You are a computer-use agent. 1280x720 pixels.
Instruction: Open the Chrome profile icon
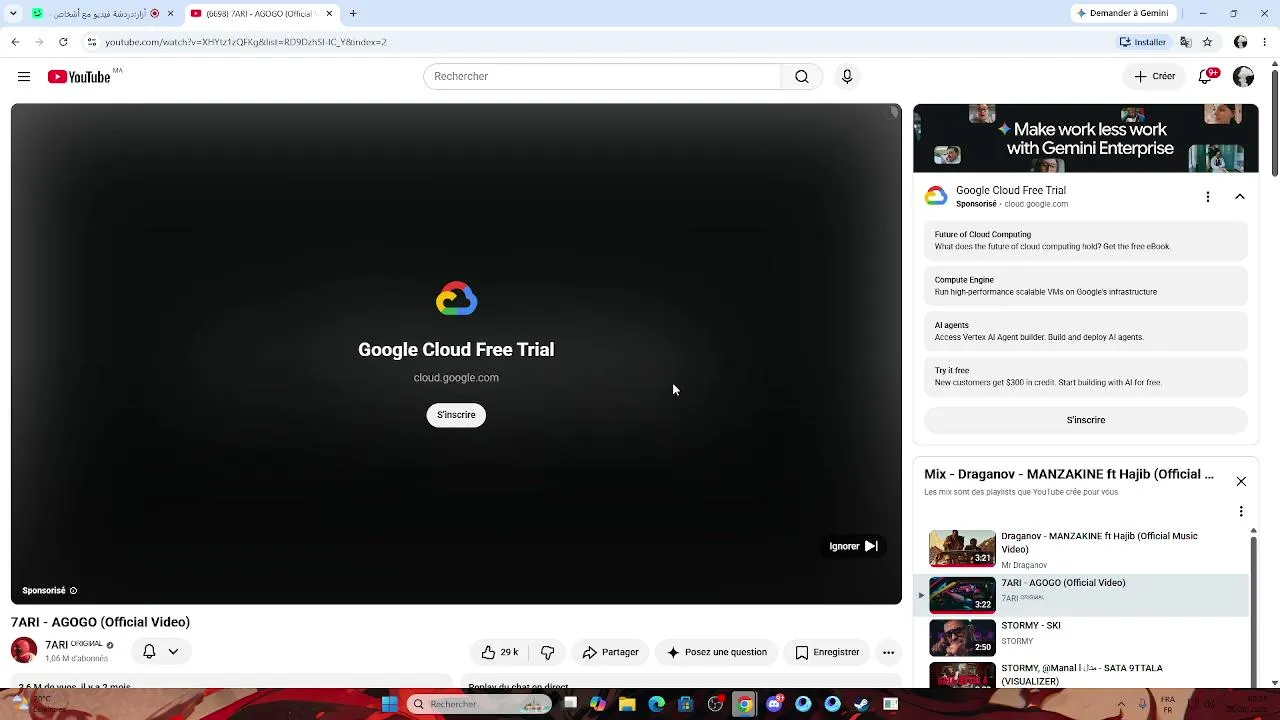coord(1241,42)
